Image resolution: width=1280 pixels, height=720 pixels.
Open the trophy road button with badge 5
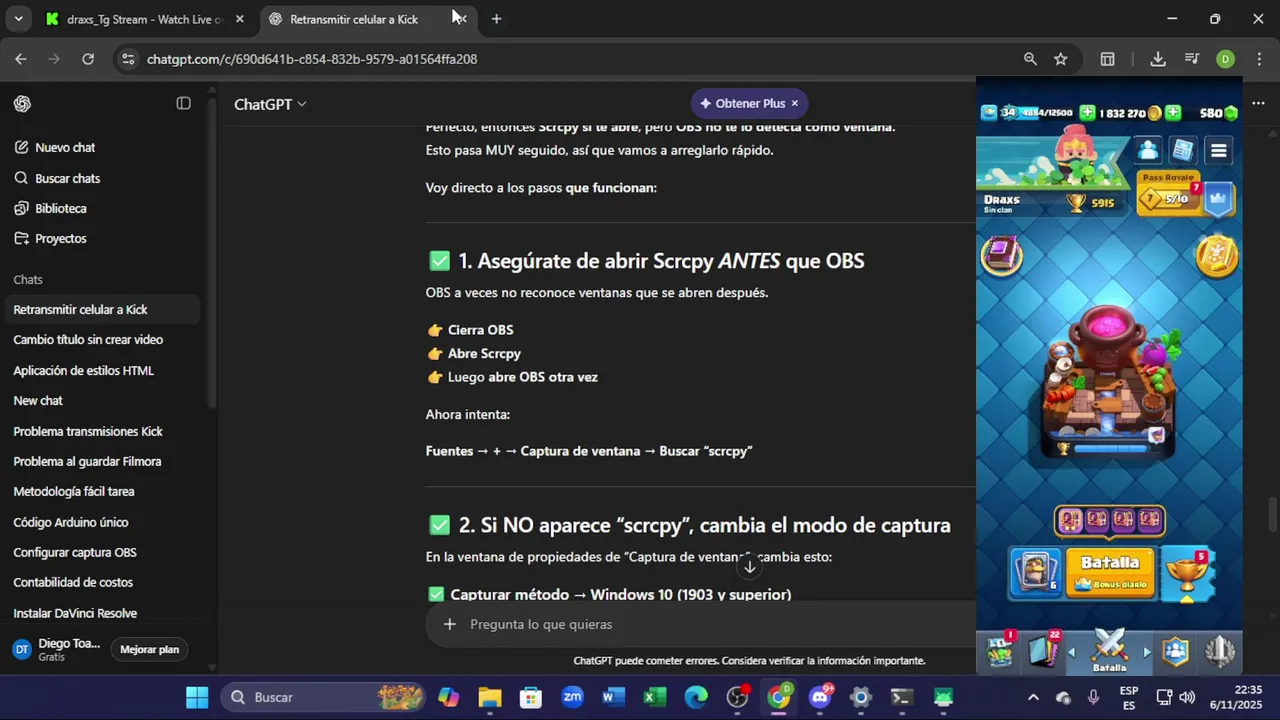[x=1187, y=573]
